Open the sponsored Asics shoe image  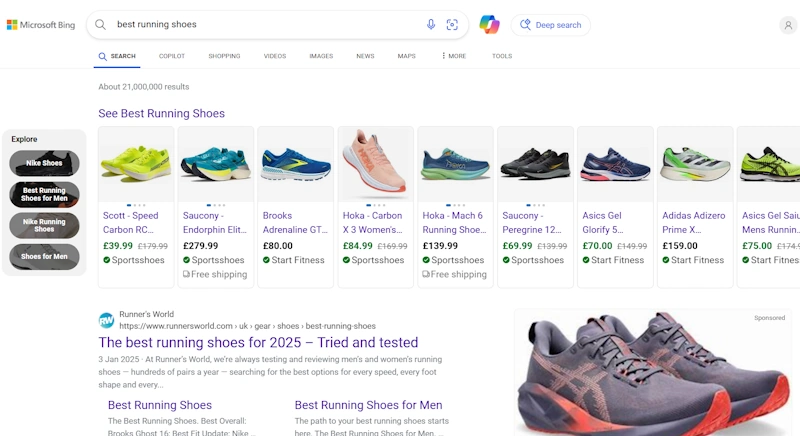[x=653, y=375]
